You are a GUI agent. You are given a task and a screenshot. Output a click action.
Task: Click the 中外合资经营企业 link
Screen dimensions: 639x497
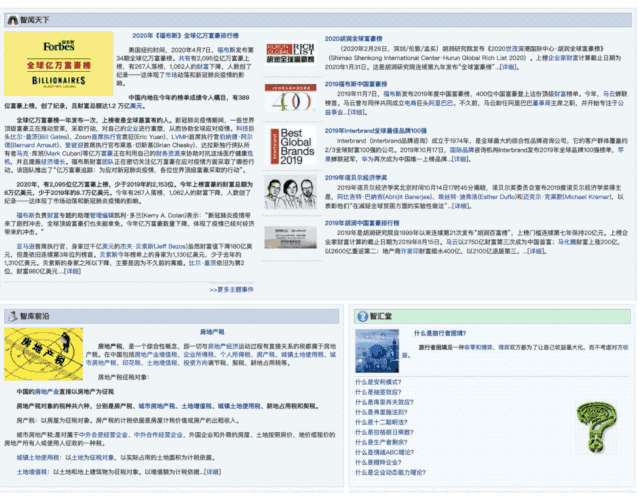pyautogui.click(x=104, y=435)
